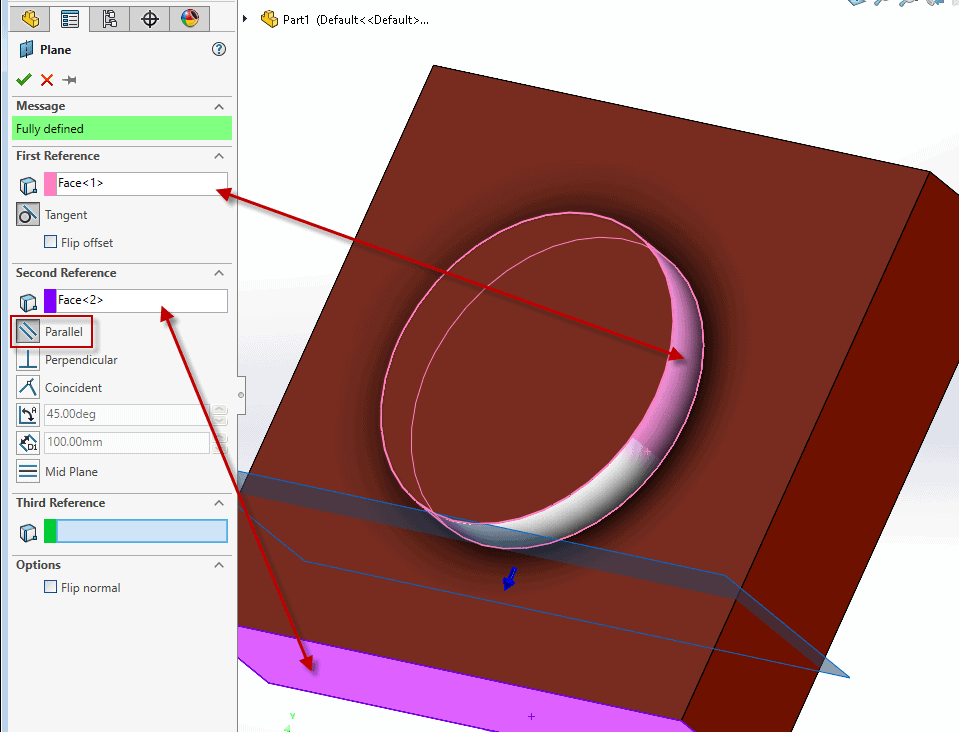Select the Perpendicular constraint icon
This screenshot has height=732, width=959.
pyautogui.click(x=27, y=359)
